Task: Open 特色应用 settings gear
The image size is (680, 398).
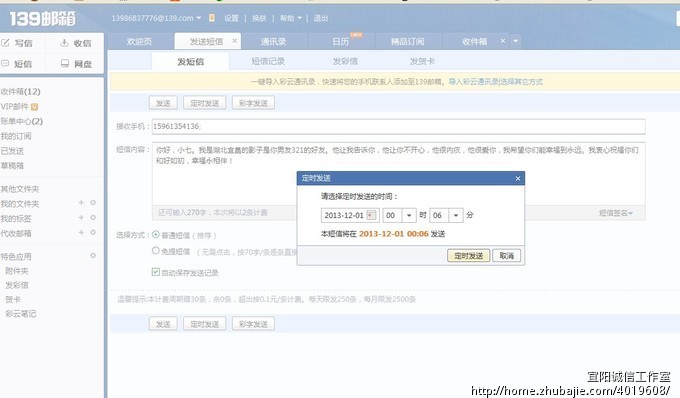Action: 93,256
